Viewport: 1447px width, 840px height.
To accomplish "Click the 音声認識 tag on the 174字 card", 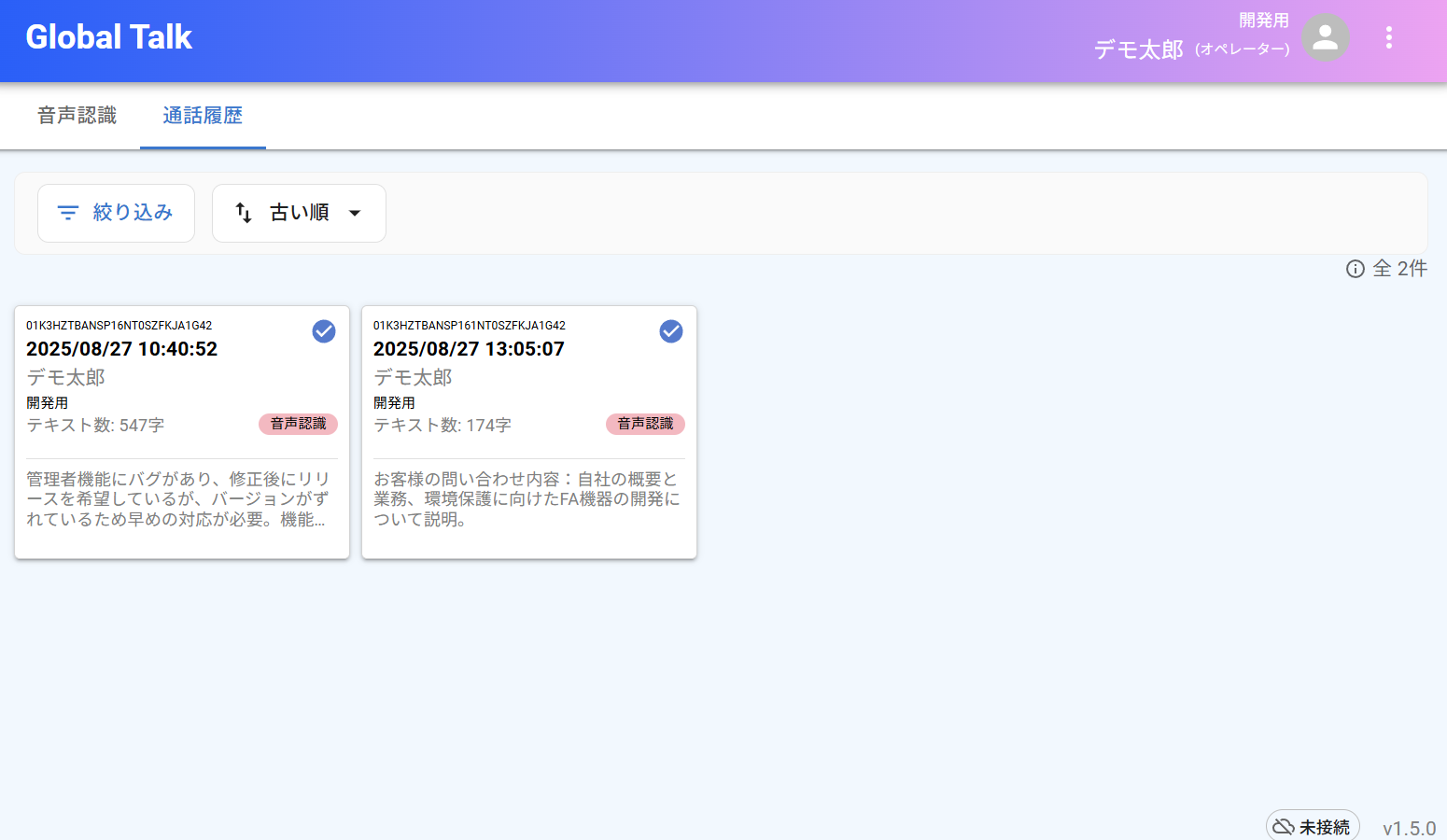I will click(x=645, y=424).
